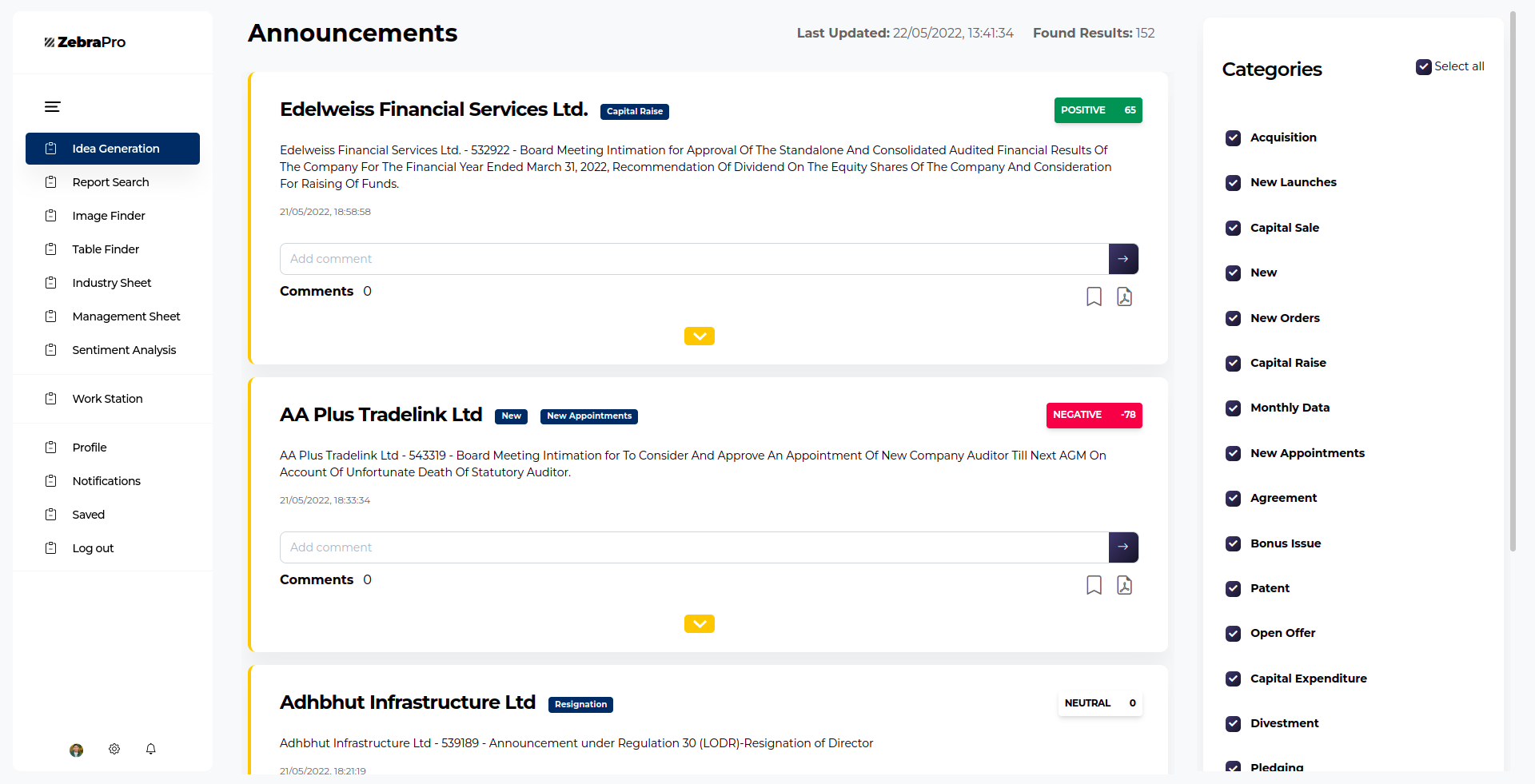Click the hamburger menu icon in sidebar
The width and height of the screenshot is (1535, 784).
coord(53,107)
